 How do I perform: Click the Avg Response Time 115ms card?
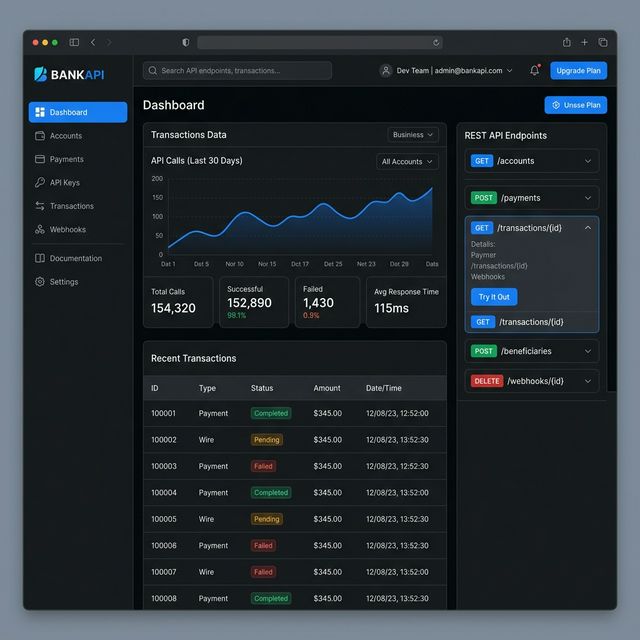pos(406,302)
